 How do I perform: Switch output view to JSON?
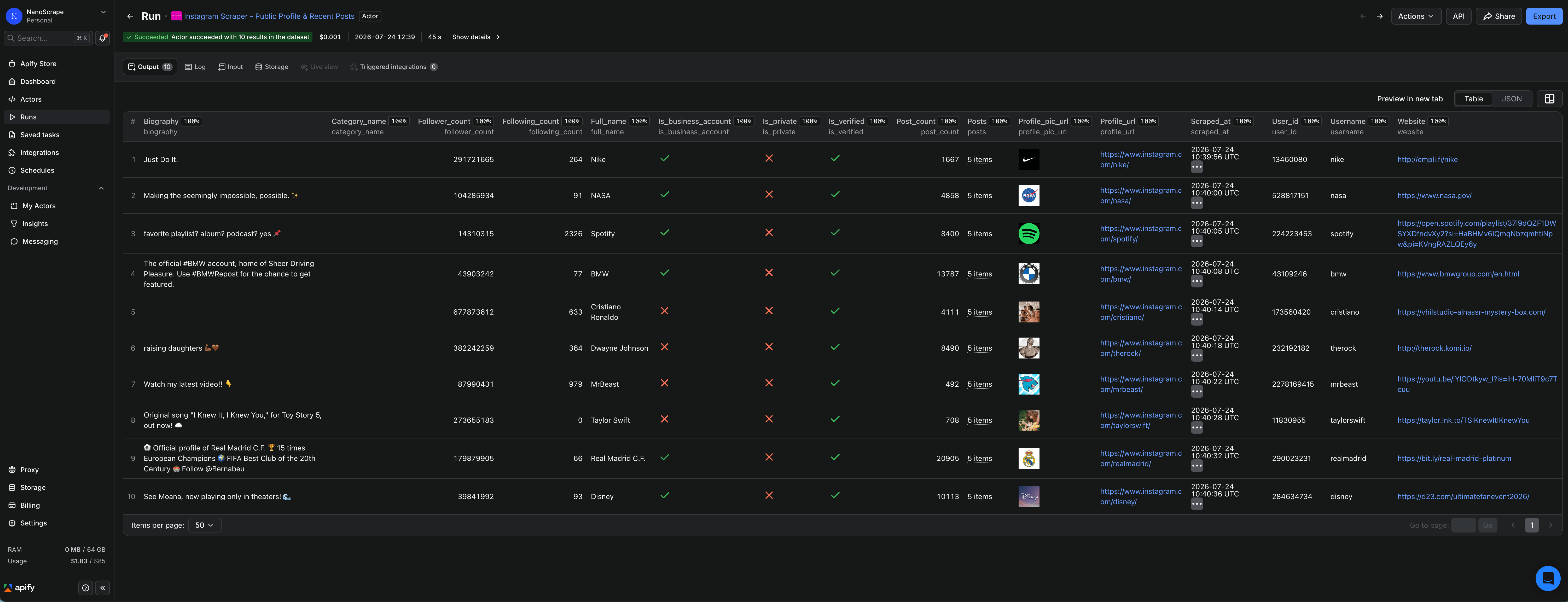pyautogui.click(x=1511, y=99)
